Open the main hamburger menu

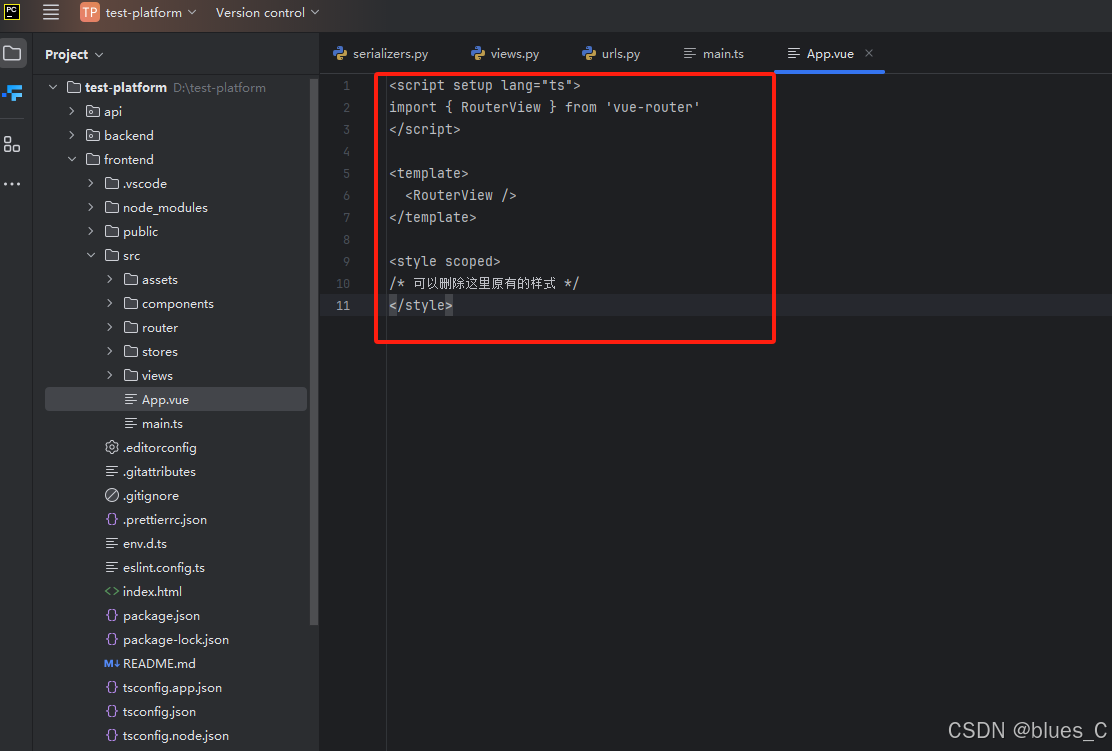[x=50, y=12]
